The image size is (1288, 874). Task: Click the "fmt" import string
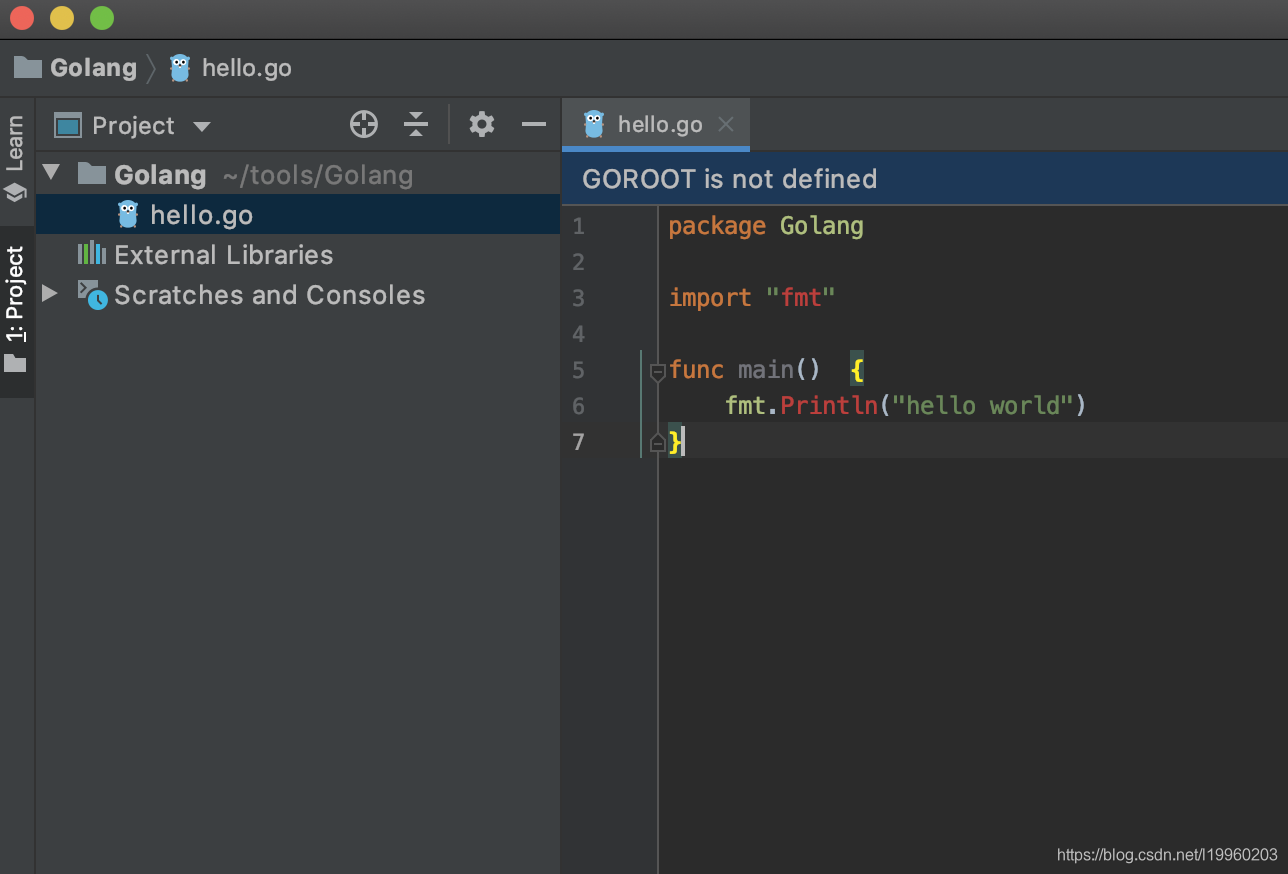point(800,298)
